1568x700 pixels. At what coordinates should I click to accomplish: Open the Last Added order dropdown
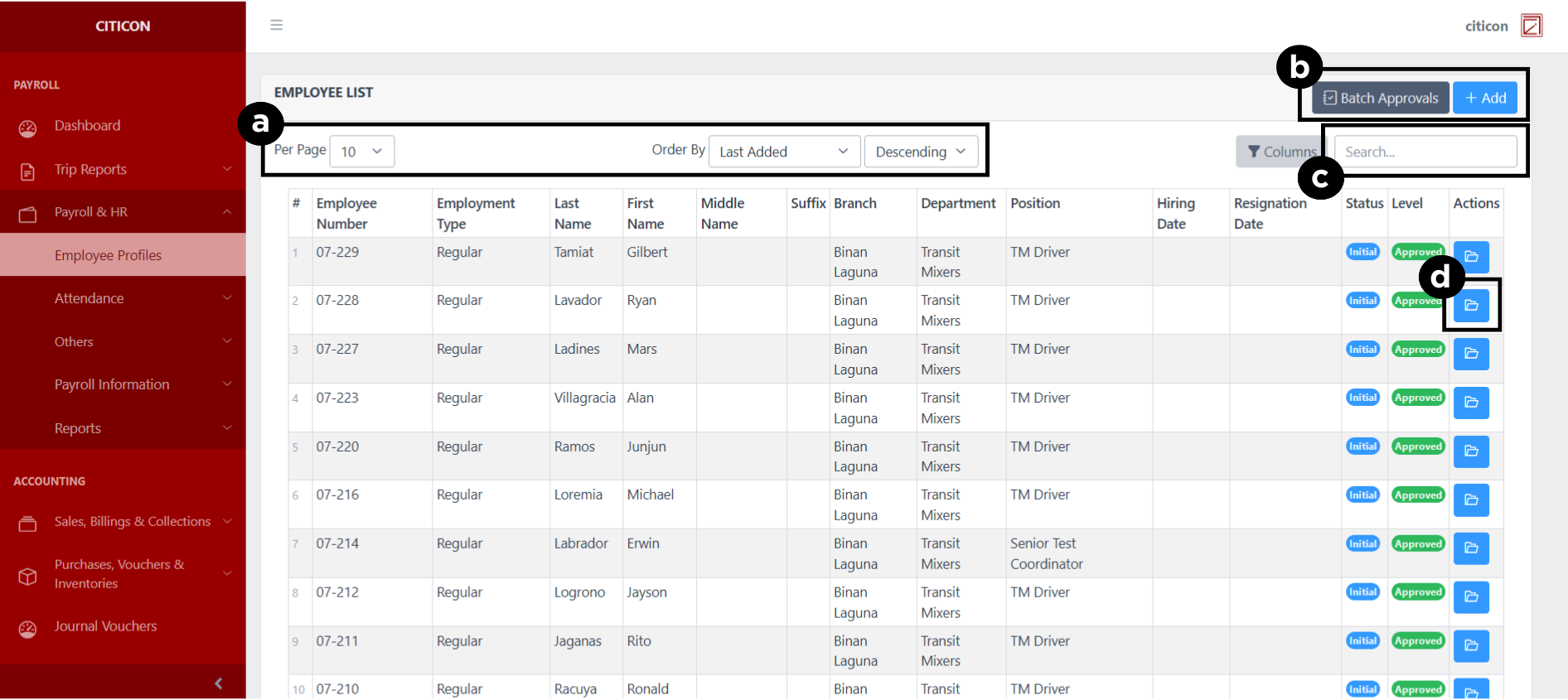point(783,152)
